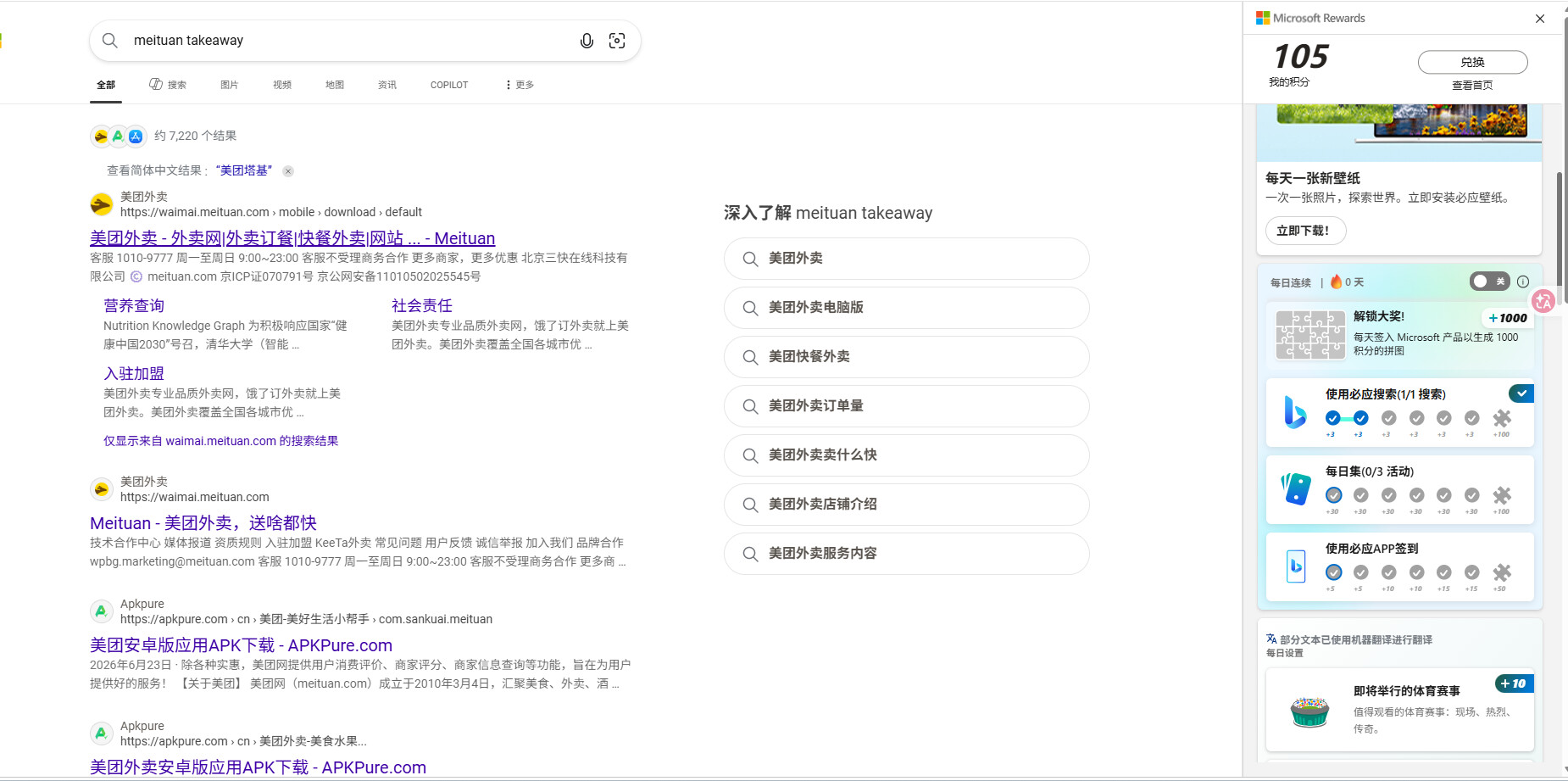Search related query 美团外卖店铺介绍
The image size is (1568, 781).
coord(906,505)
